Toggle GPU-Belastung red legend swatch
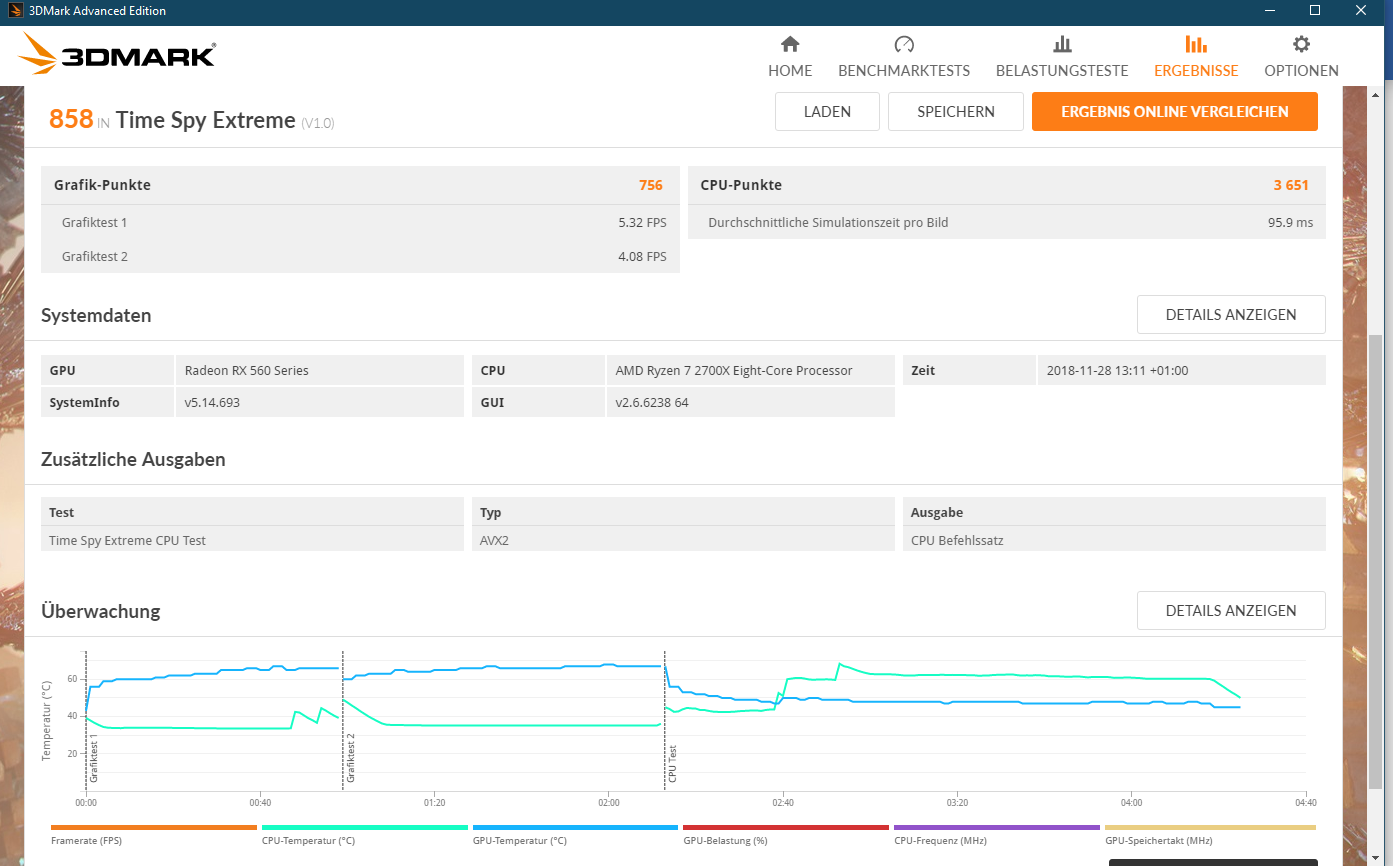 (x=786, y=828)
